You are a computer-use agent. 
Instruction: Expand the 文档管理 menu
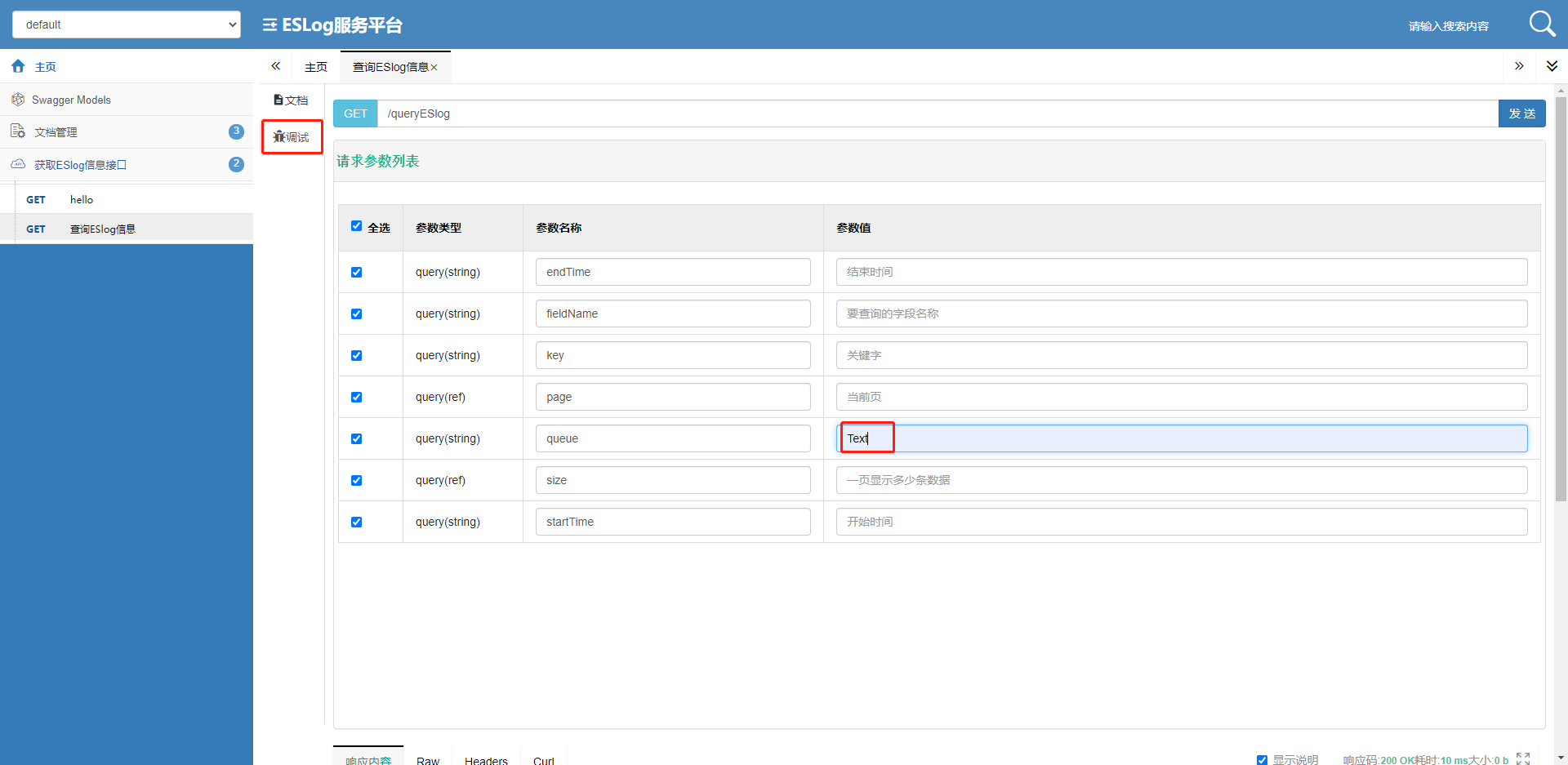pyautogui.click(x=127, y=131)
